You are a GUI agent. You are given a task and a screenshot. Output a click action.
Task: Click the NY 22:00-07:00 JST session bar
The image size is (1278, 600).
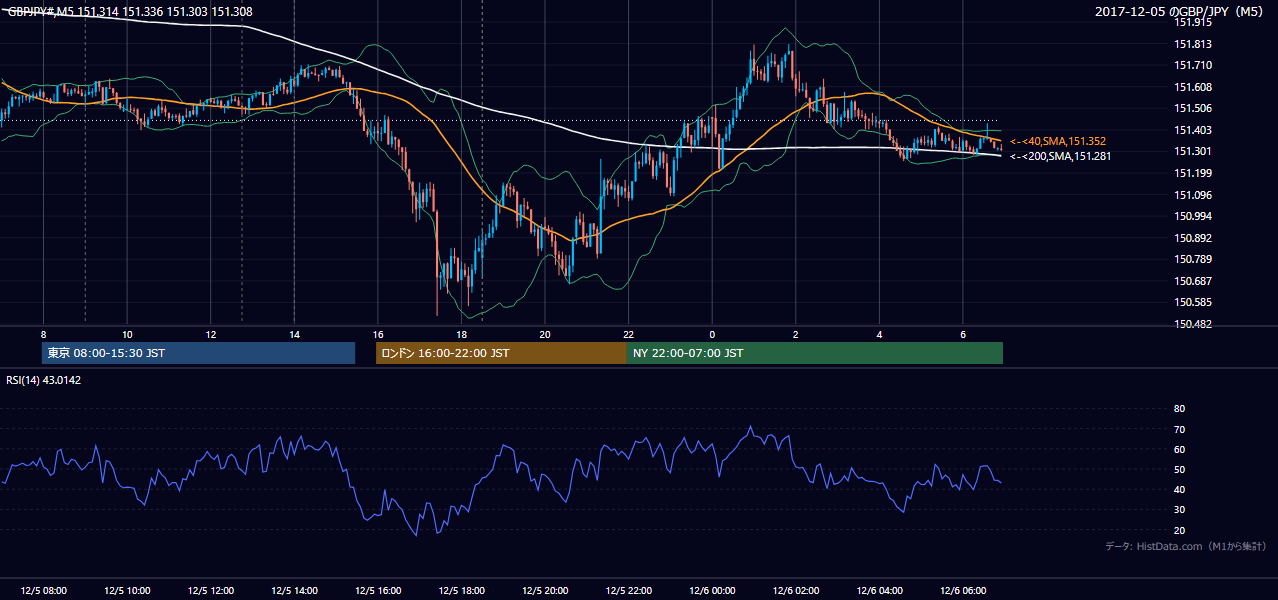pyautogui.click(x=815, y=353)
